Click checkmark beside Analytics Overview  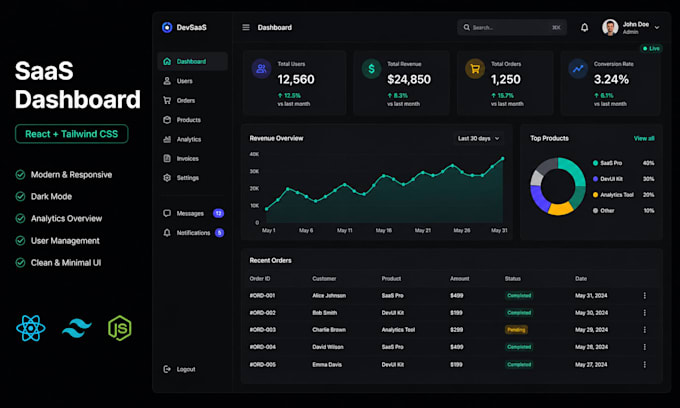pyautogui.click(x=20, y=218)
